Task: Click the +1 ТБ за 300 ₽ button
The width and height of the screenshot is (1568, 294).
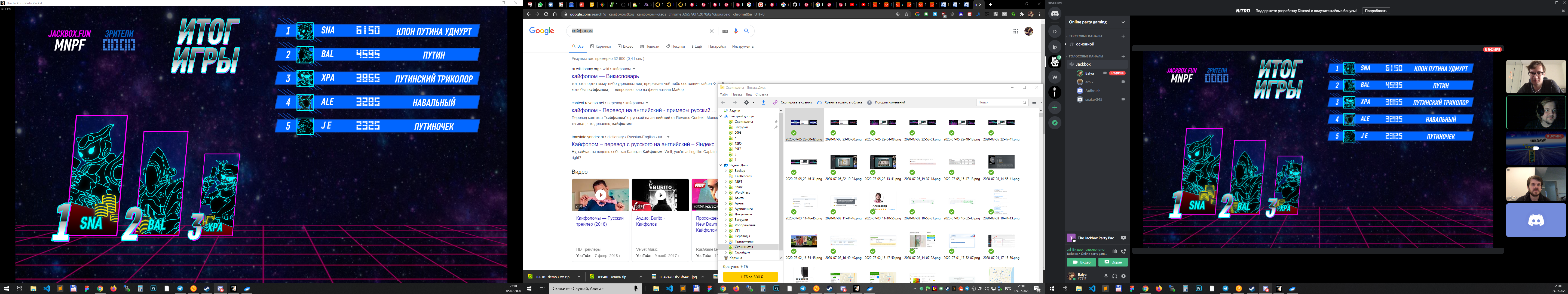Action: (x=750, y=277)
